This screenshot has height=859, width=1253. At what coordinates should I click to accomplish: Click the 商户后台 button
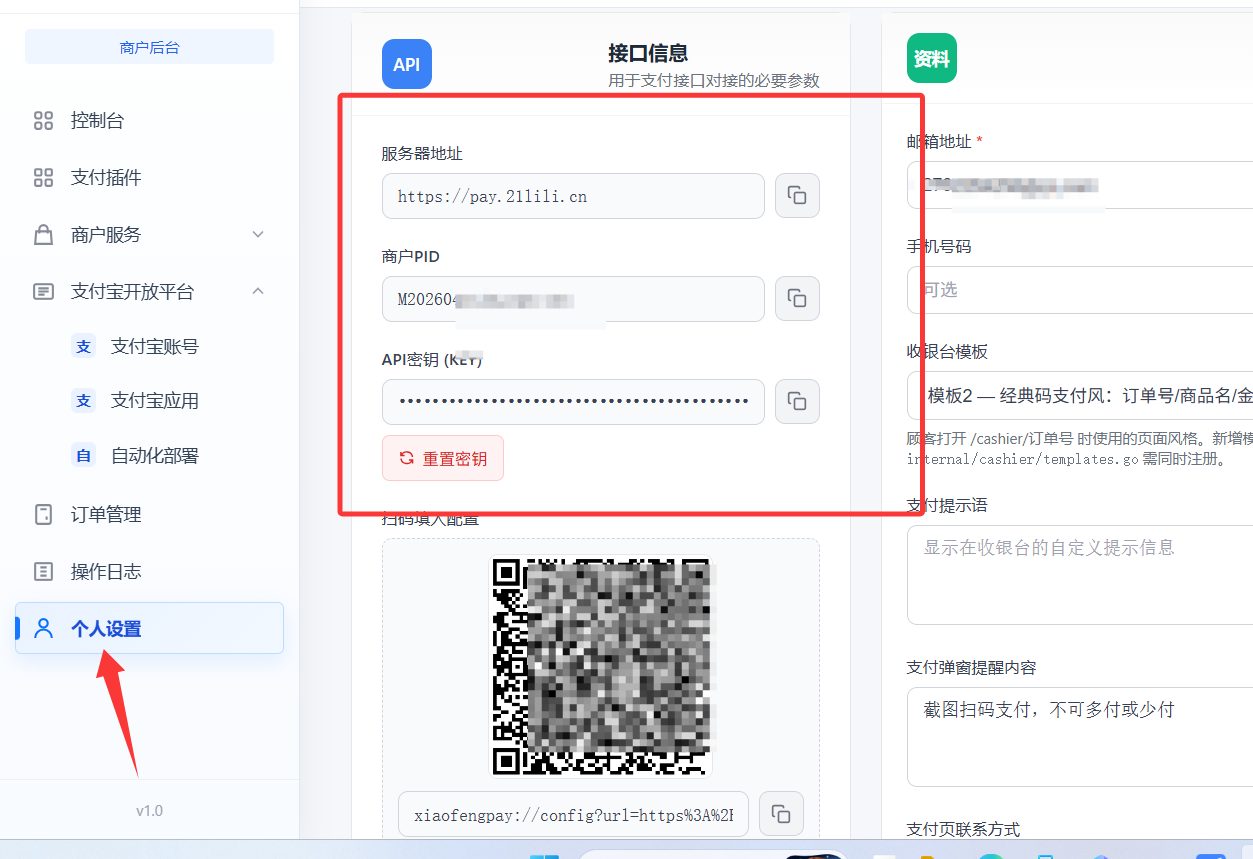pos(149,47)
